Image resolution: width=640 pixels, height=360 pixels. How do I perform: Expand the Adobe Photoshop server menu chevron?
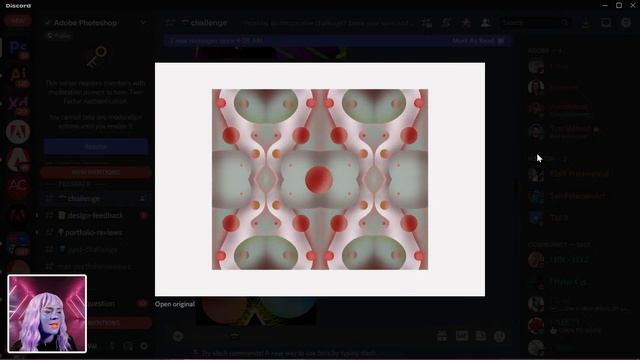(x=143, y=22)
